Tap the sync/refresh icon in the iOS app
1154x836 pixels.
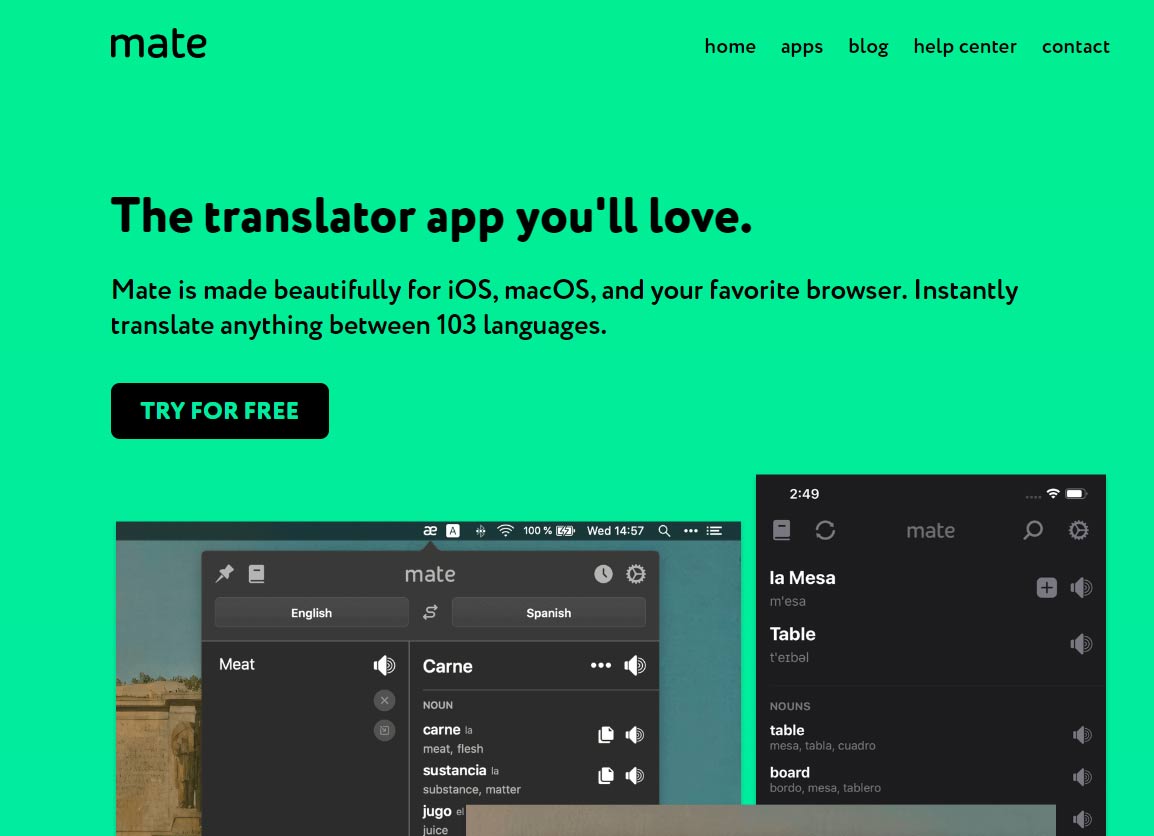tap(825, 530)
